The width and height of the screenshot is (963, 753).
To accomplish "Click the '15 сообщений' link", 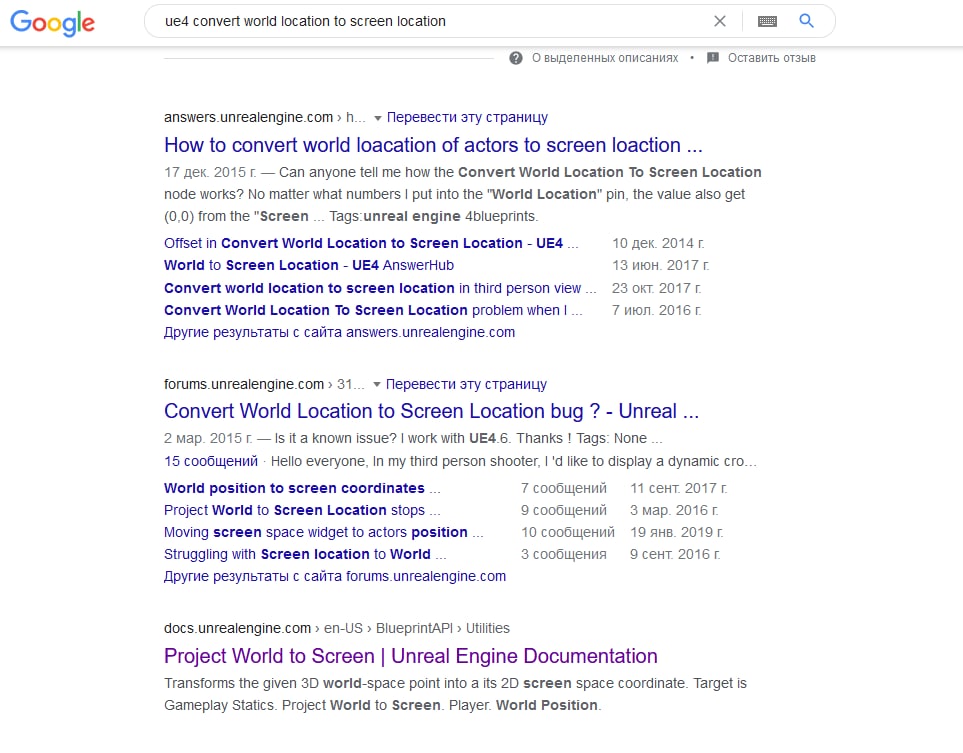I will click(x=211, y=461).
